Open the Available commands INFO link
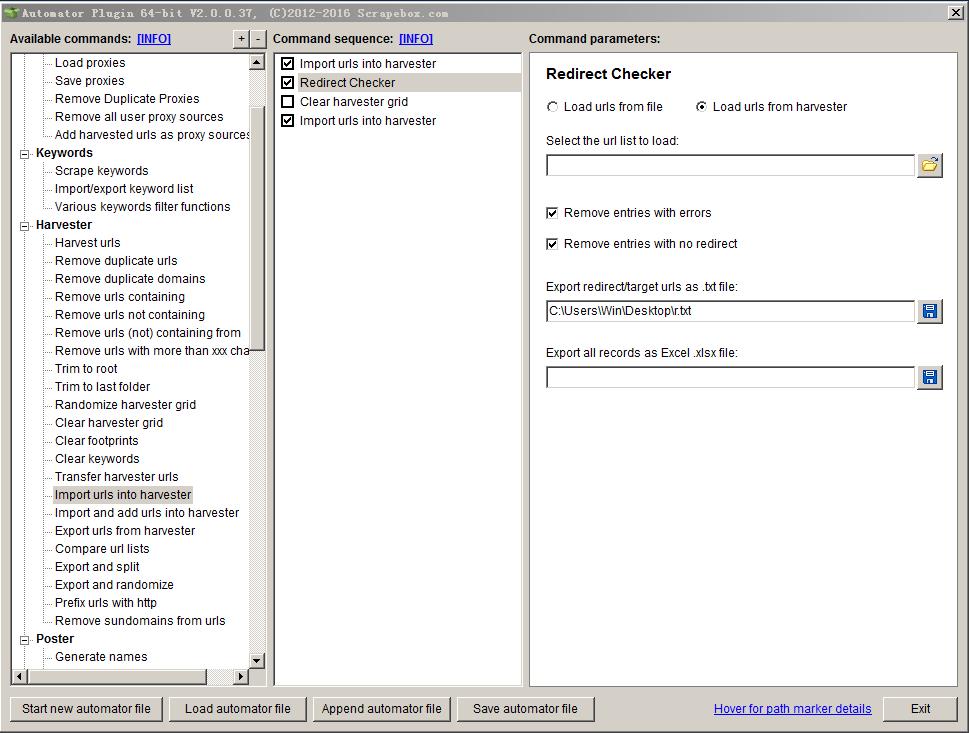 tap(154, 39)
